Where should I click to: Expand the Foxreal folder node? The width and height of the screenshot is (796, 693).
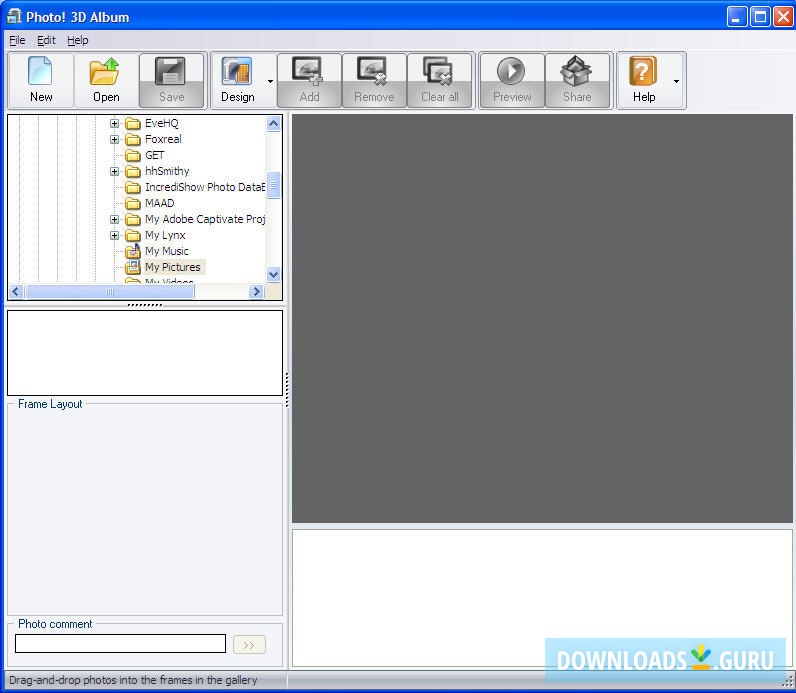pos(114,139)
